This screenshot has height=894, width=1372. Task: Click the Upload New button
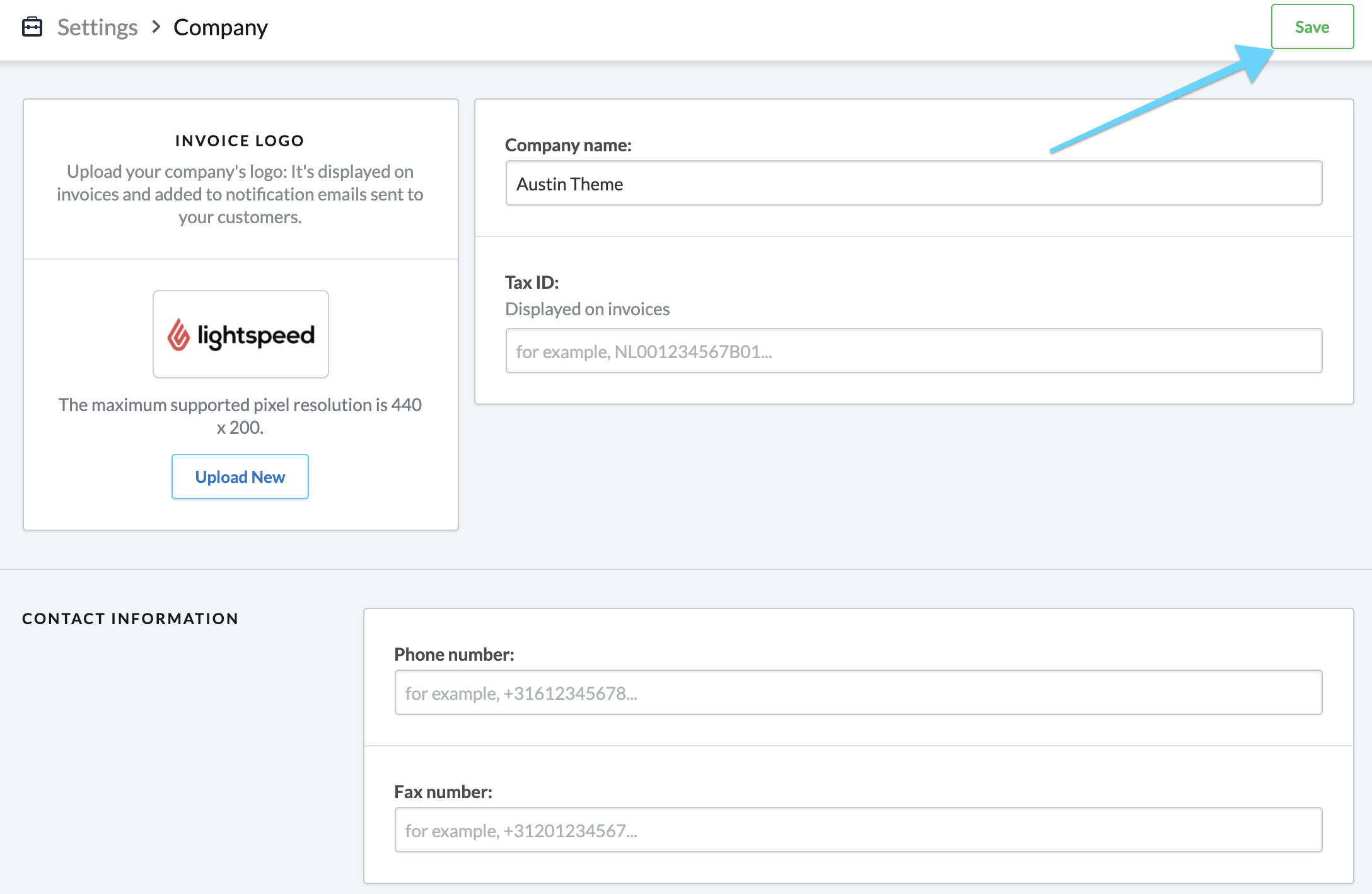click(240, 477)
